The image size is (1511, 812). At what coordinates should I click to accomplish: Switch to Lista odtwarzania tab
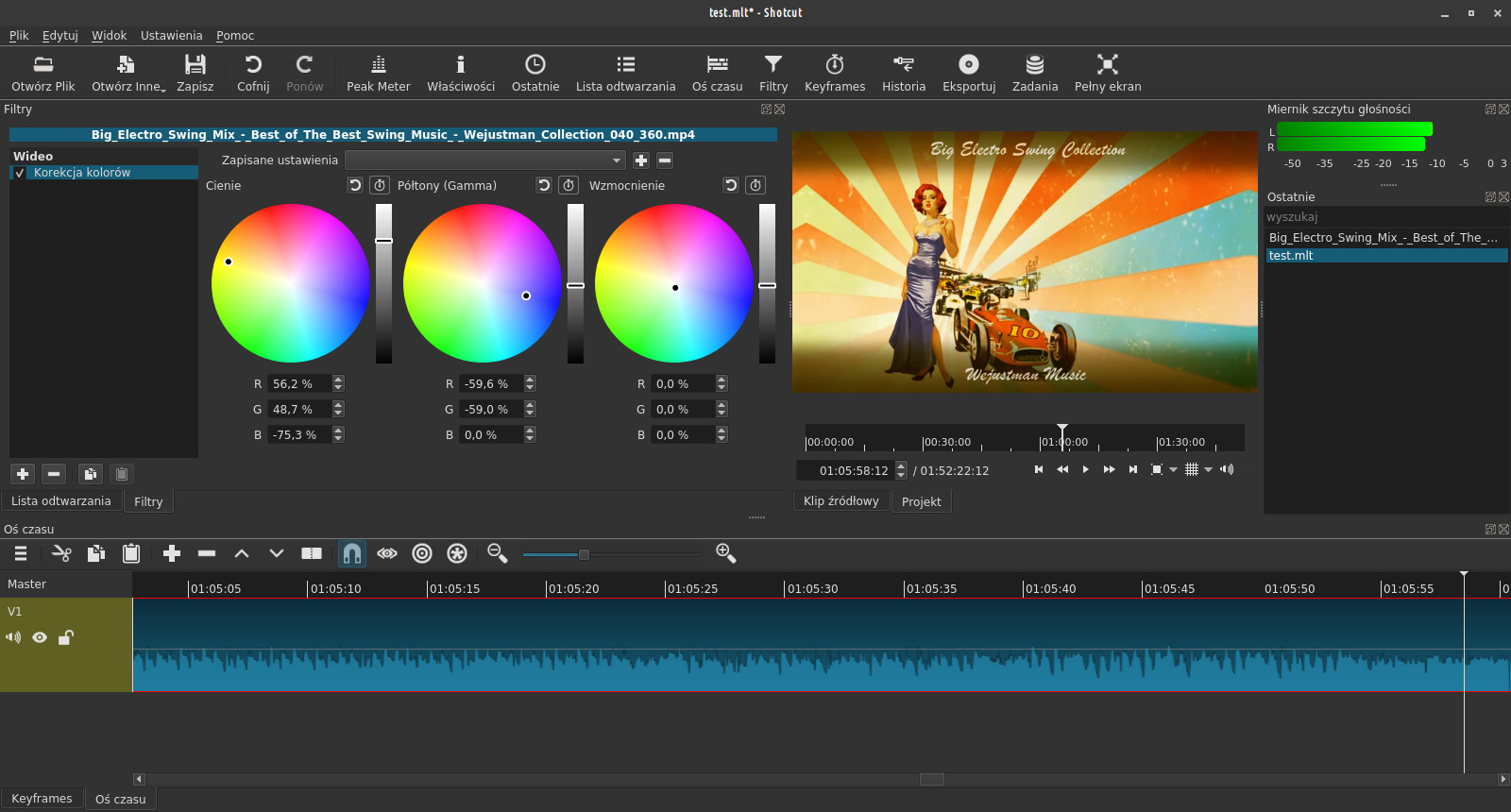(61, 501)
